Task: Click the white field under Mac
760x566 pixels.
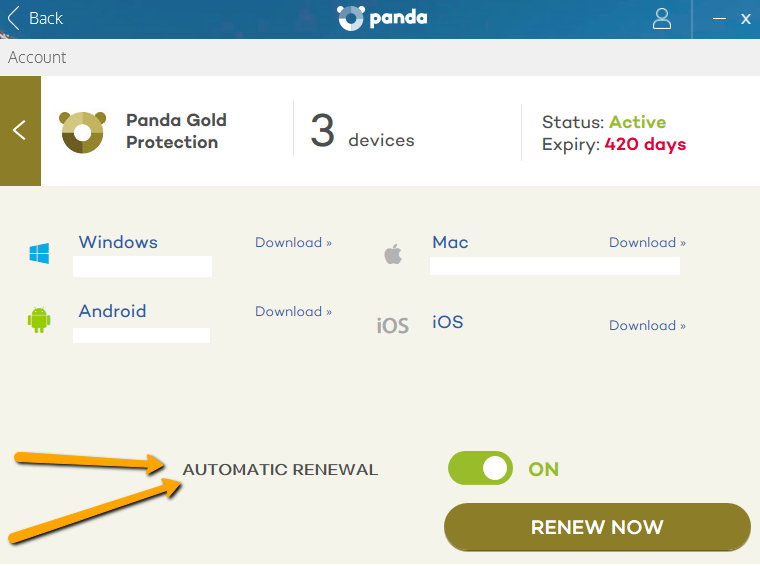Action: 555,266
